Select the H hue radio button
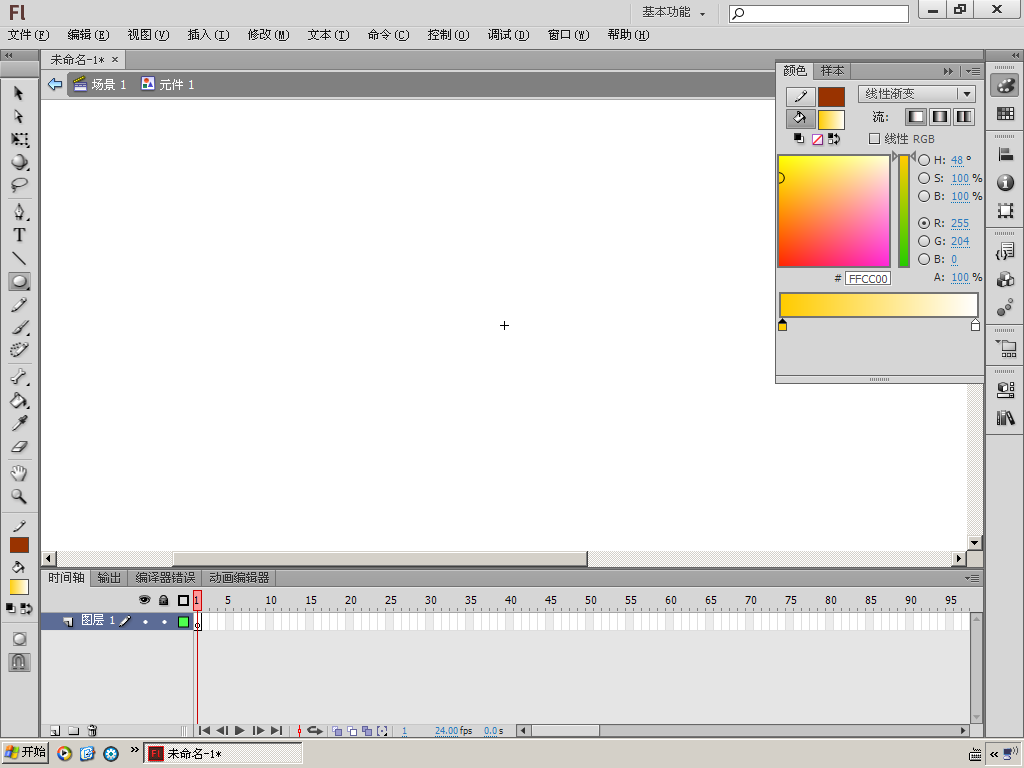The height and width of the screenshot is (768, 1024). [x=924, y=160]
